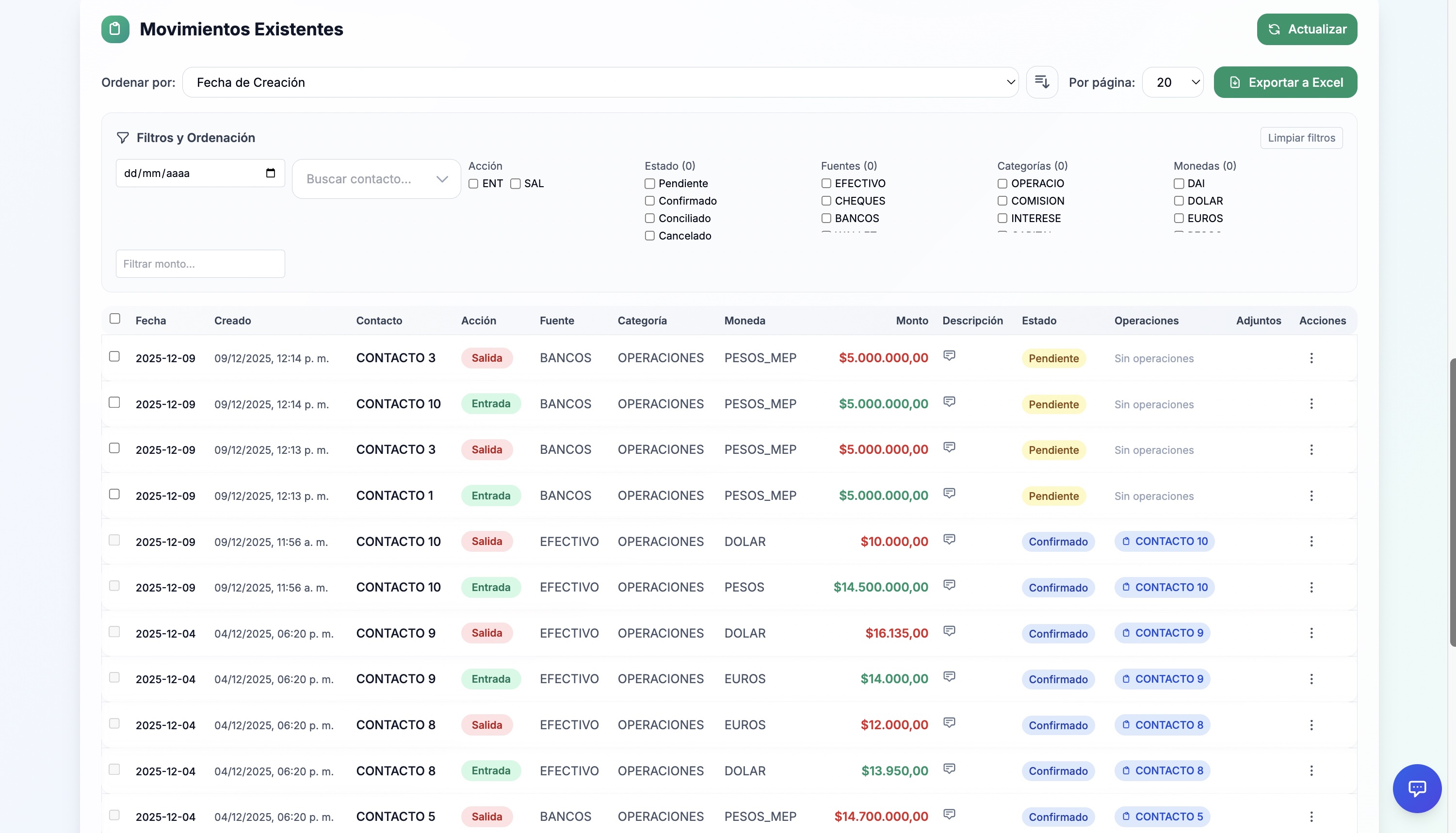Tick the select-all checkbox in table header
Image resolution: width=1456 pixels, height=833 pixels.
click(x=115, y=319)
